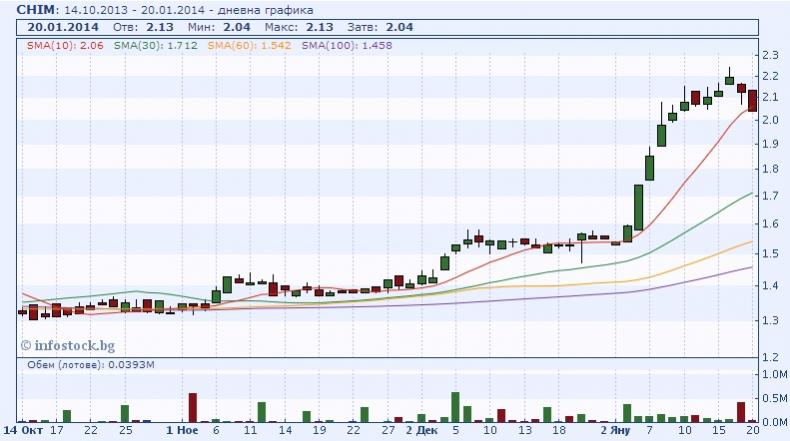The image size is (790, 441).
Task: Click the long green candle from 1.58 to 1.74
Action: 638,207
